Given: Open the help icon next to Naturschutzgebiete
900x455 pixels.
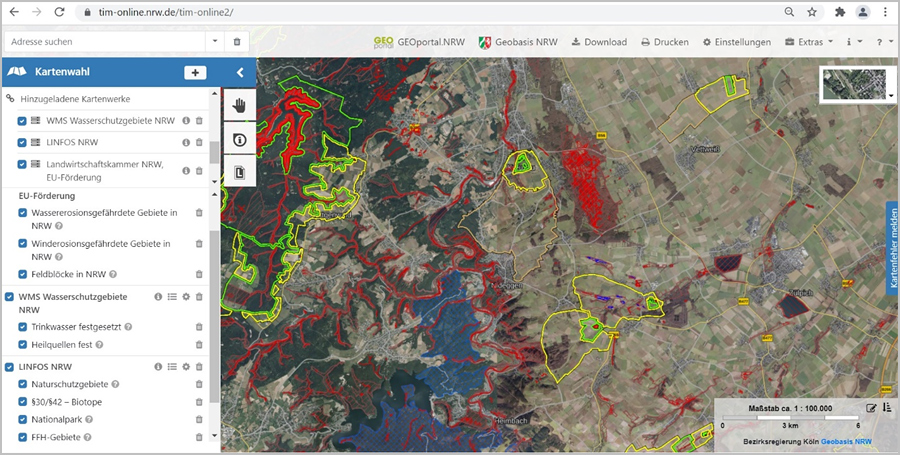Looking at the screenshot, I should click(x=115, y=384).
